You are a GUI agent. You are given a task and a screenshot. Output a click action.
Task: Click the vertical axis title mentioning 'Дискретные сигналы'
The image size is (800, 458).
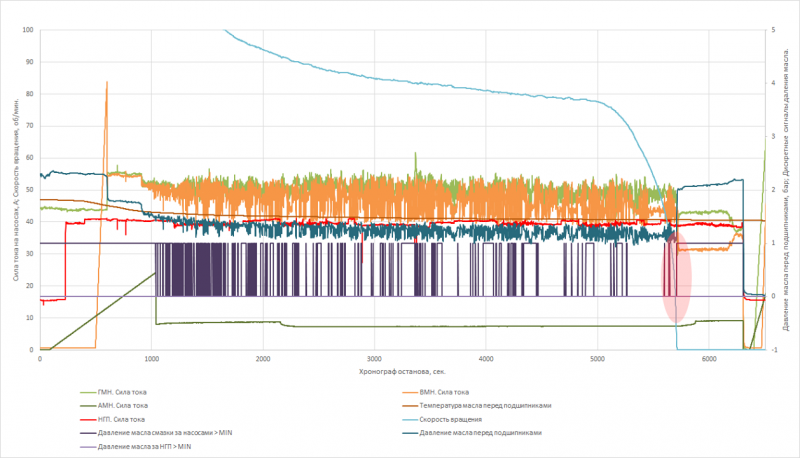click(x=786, y=189)
